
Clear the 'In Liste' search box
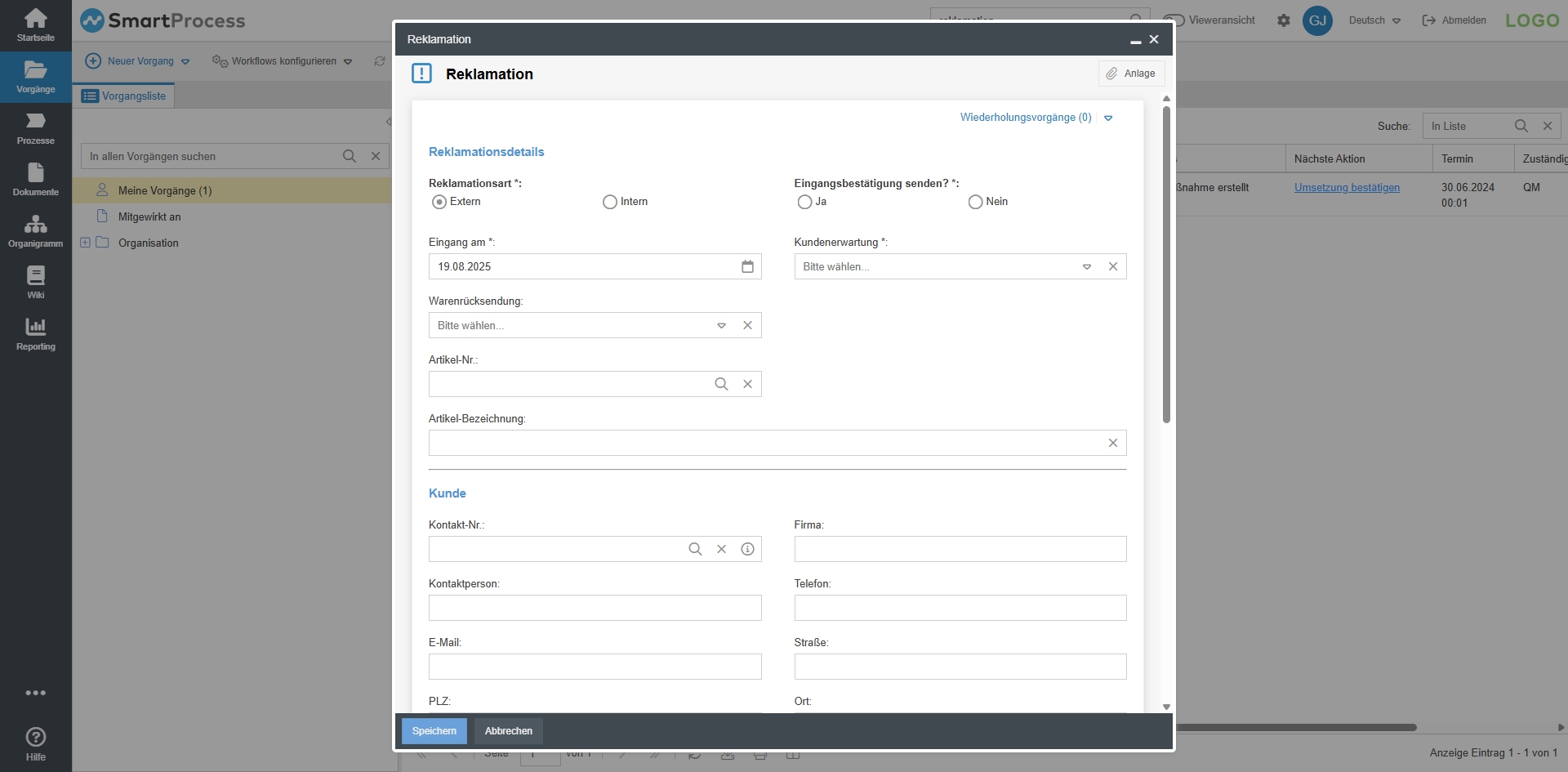(1548, 126)
